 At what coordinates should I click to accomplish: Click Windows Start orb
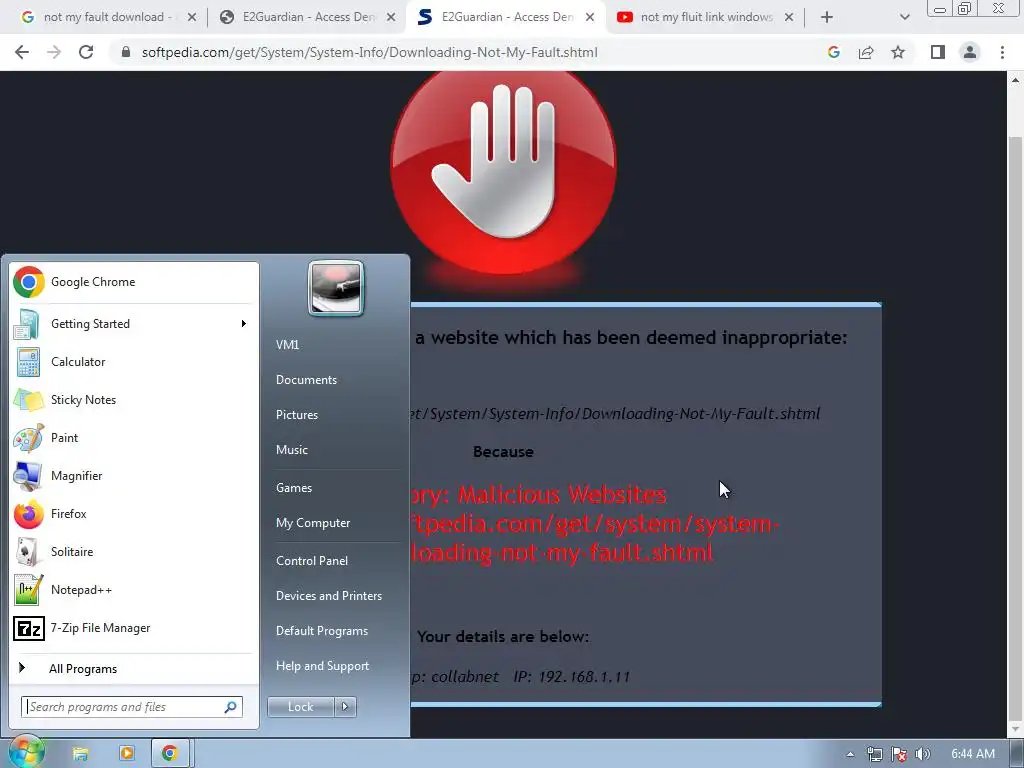(x=26, y=752)
